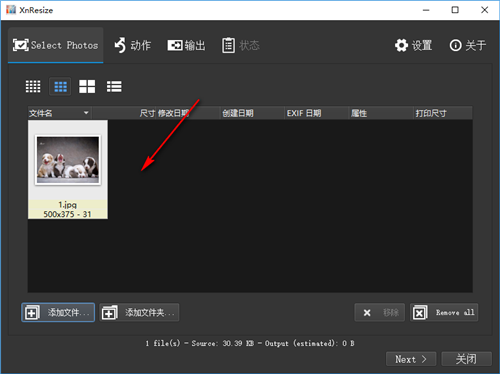The image size is (500, 374).
Task: Open the 输出 tab
Action: (186, 45)
